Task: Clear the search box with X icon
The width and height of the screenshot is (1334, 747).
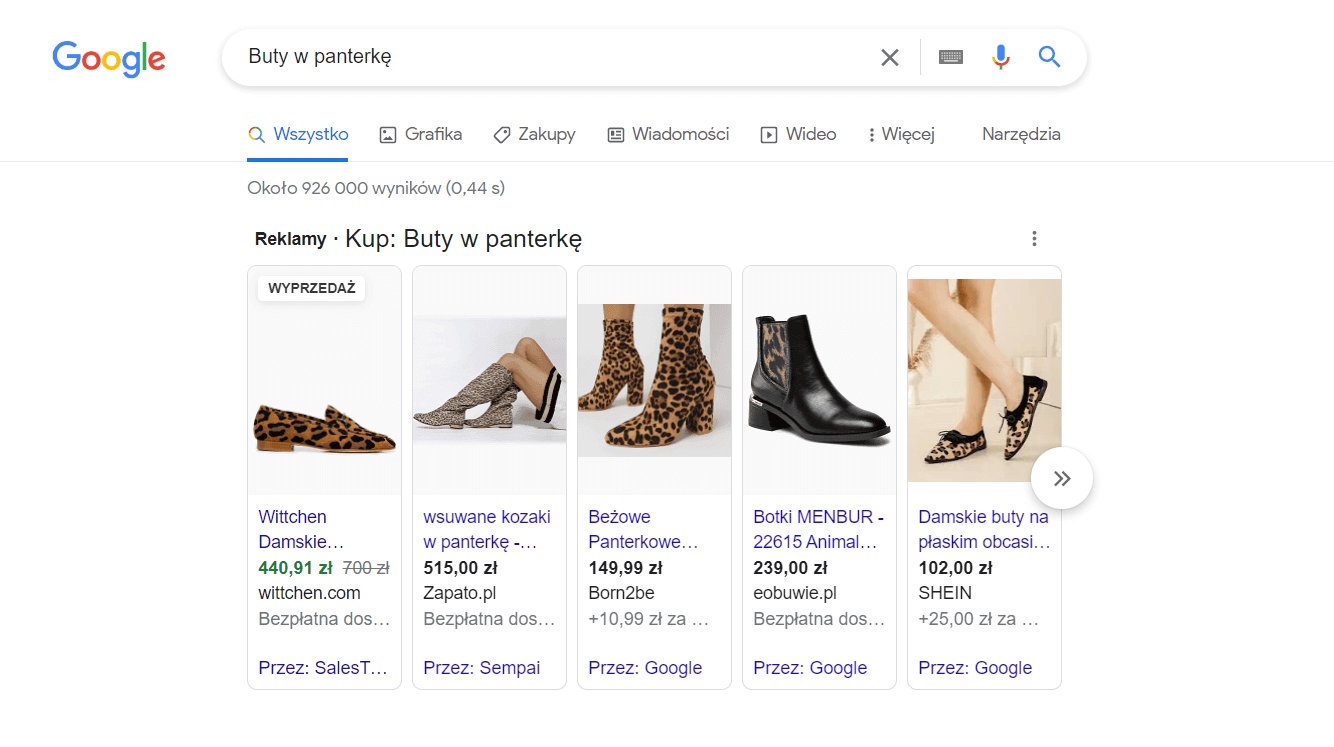Action: pyautogui.click(x=890, y=57)
